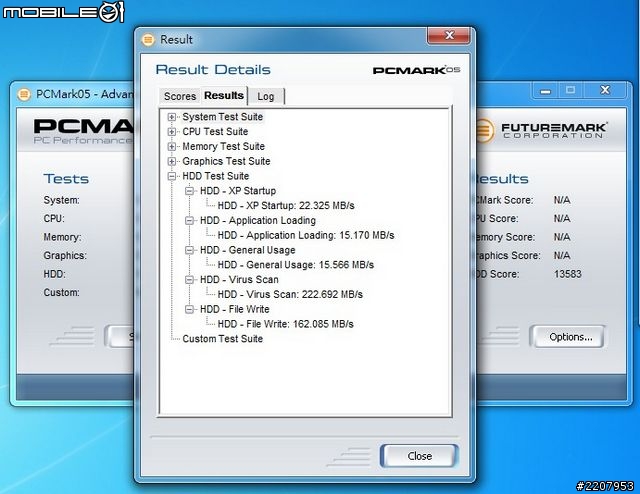Image resolution: width=640 pixels, height=494 pixels.
Task: Select the 'HDD - Application Loading' parent row
Action: point(258,220)
